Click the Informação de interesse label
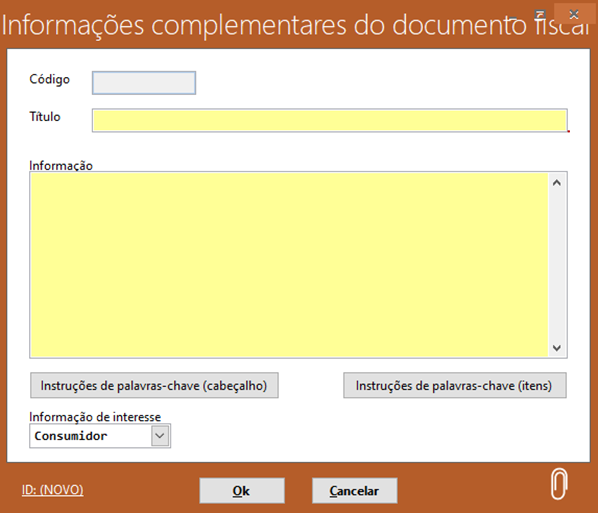Image resolution: width=598 pixels, height=513 pixels. pos(95,417)
